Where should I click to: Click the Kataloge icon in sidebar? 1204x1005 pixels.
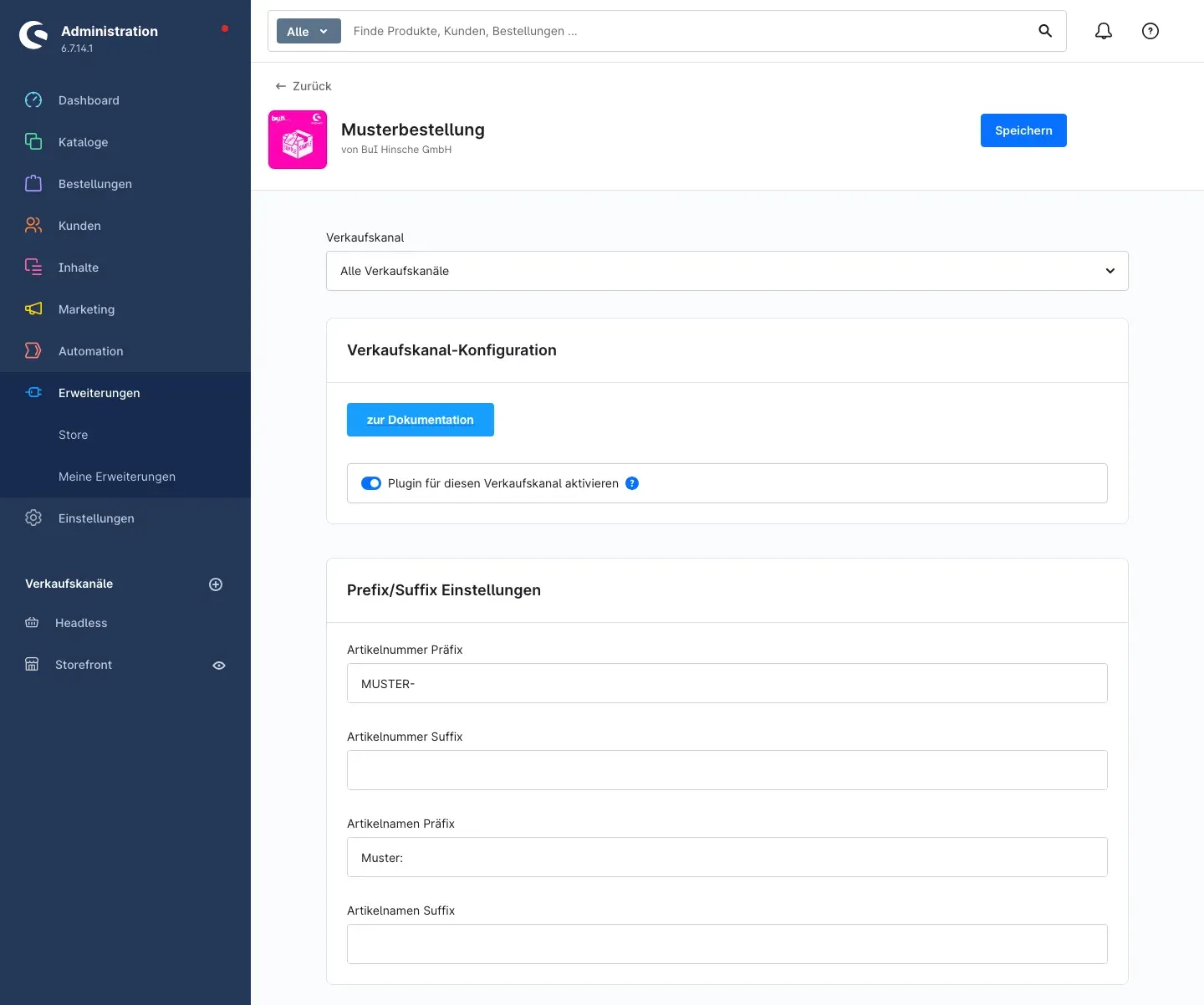click(33, 142)
